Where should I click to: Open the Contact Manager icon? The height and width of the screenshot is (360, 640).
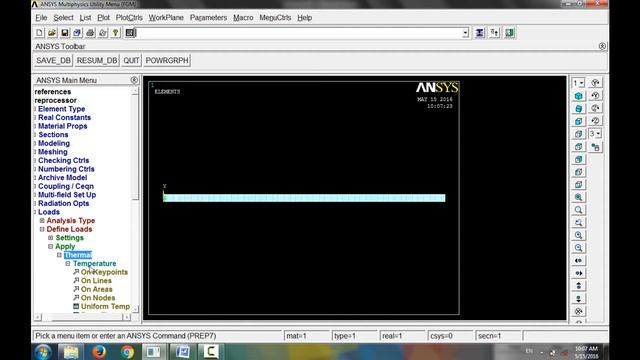(x=509, y=33)
